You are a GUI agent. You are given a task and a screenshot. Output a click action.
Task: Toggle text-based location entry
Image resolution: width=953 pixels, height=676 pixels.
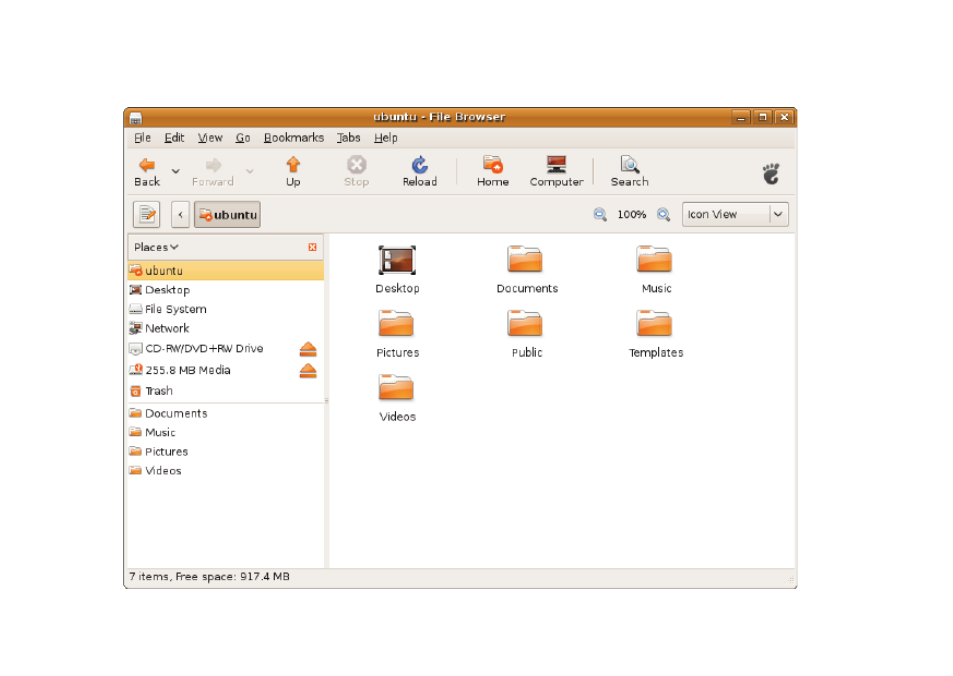[x=146, y=215]
